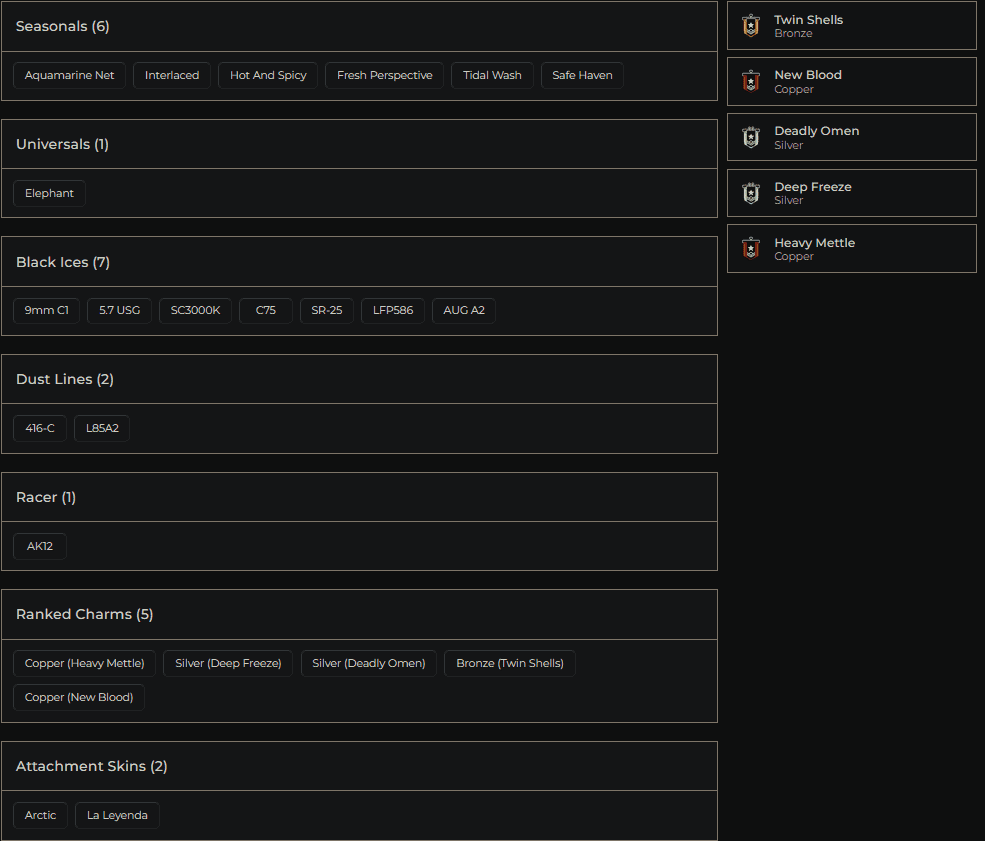Toggle the Elephant universal tag
The height and width of the screenshot is (841, 985).
(x=49, y=192)
